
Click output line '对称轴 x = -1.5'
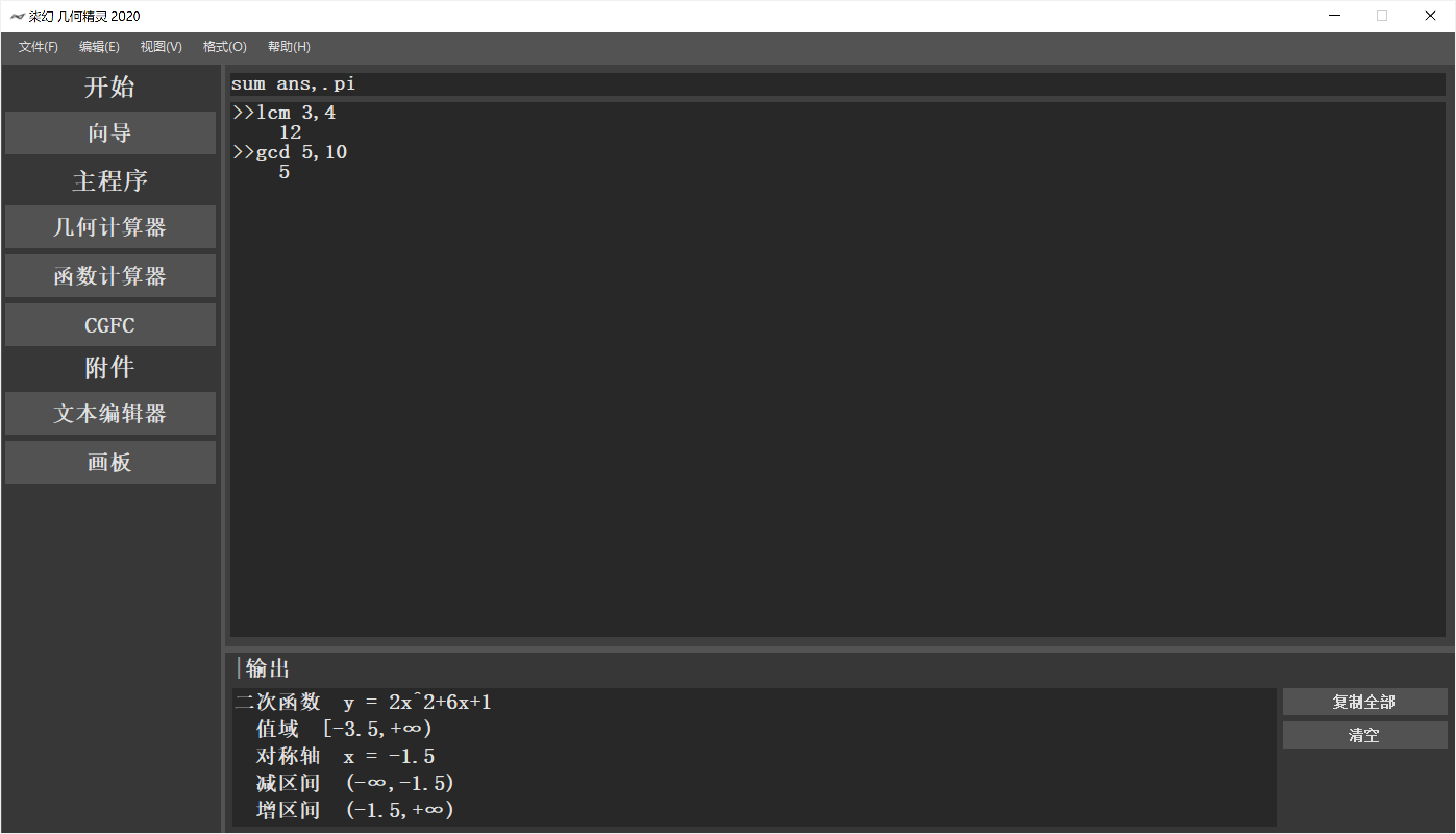(x=346, y=757)
